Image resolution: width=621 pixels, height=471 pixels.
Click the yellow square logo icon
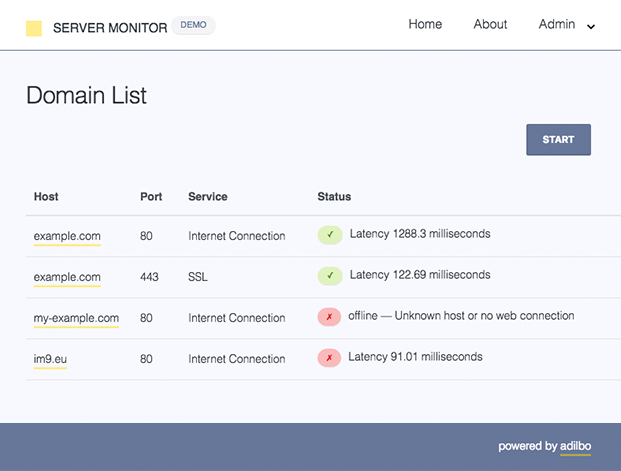(34, 29)
